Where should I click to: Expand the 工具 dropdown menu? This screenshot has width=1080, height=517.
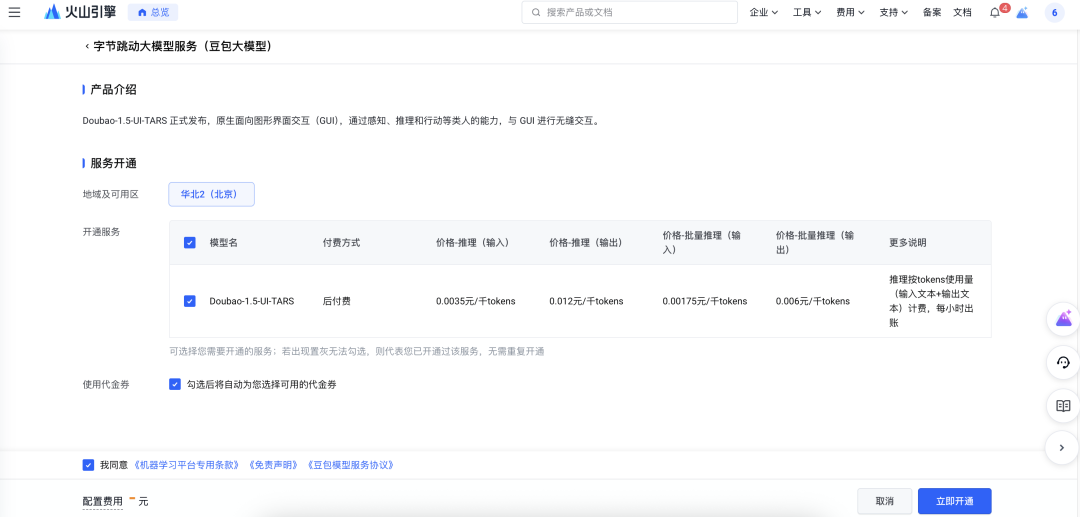point(807,12)
